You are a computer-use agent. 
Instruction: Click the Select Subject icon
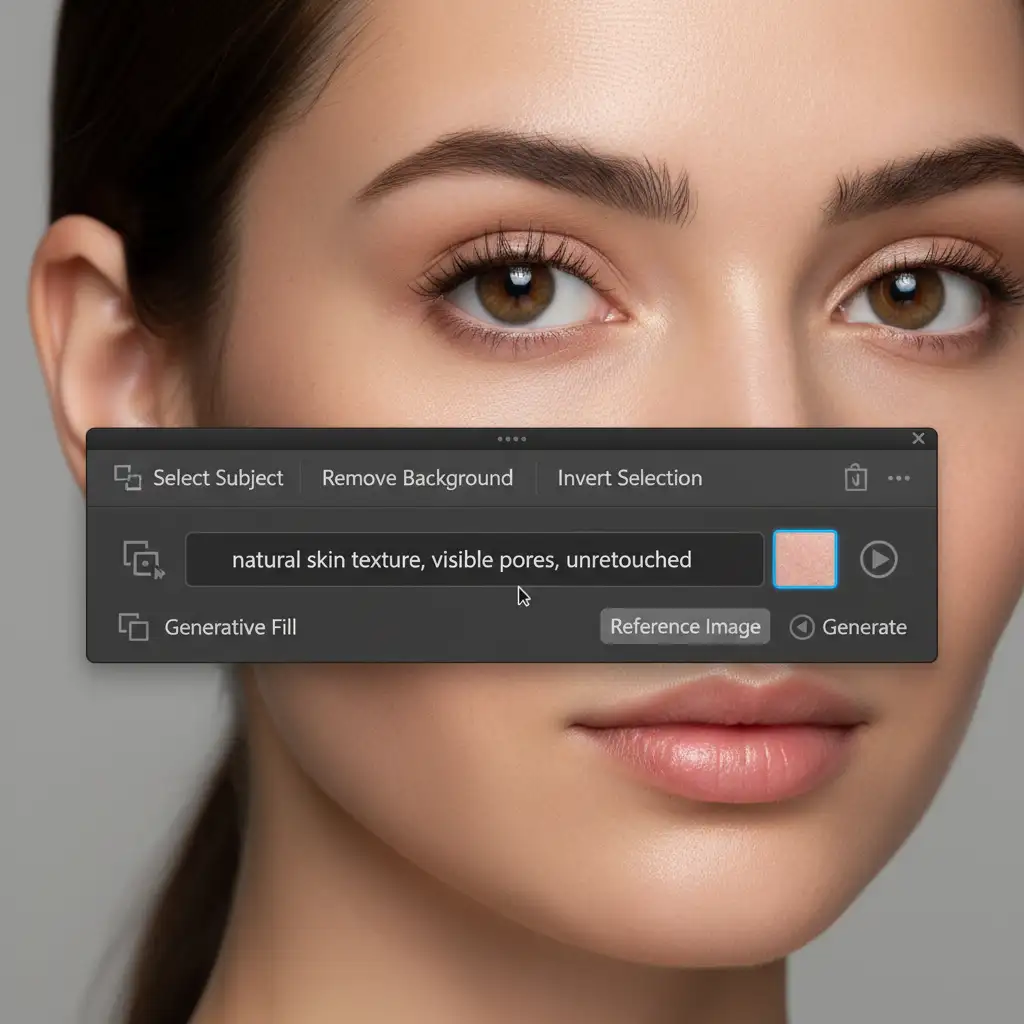(127, 478)
